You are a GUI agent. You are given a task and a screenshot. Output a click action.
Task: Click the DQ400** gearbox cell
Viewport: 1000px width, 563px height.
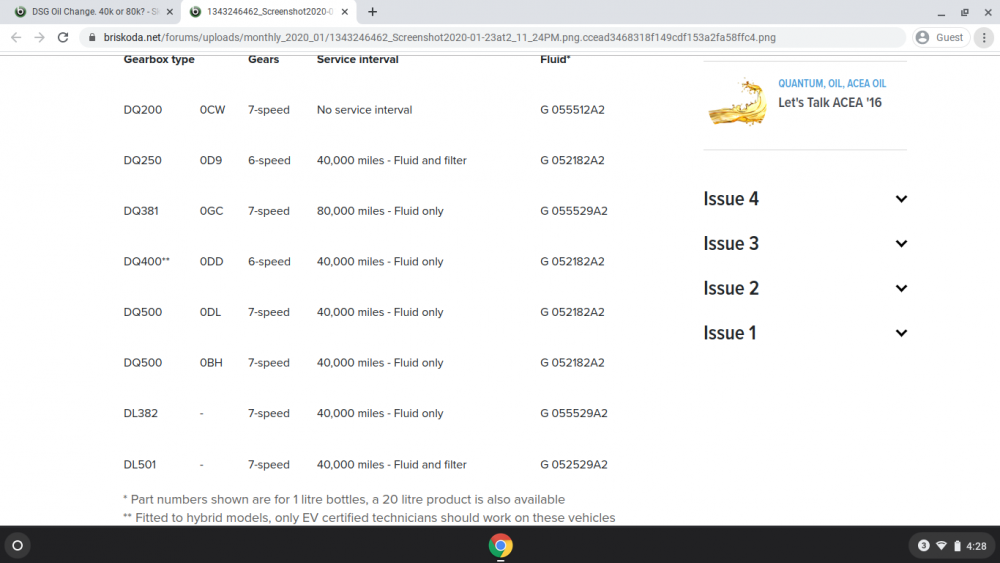[147, 261]
